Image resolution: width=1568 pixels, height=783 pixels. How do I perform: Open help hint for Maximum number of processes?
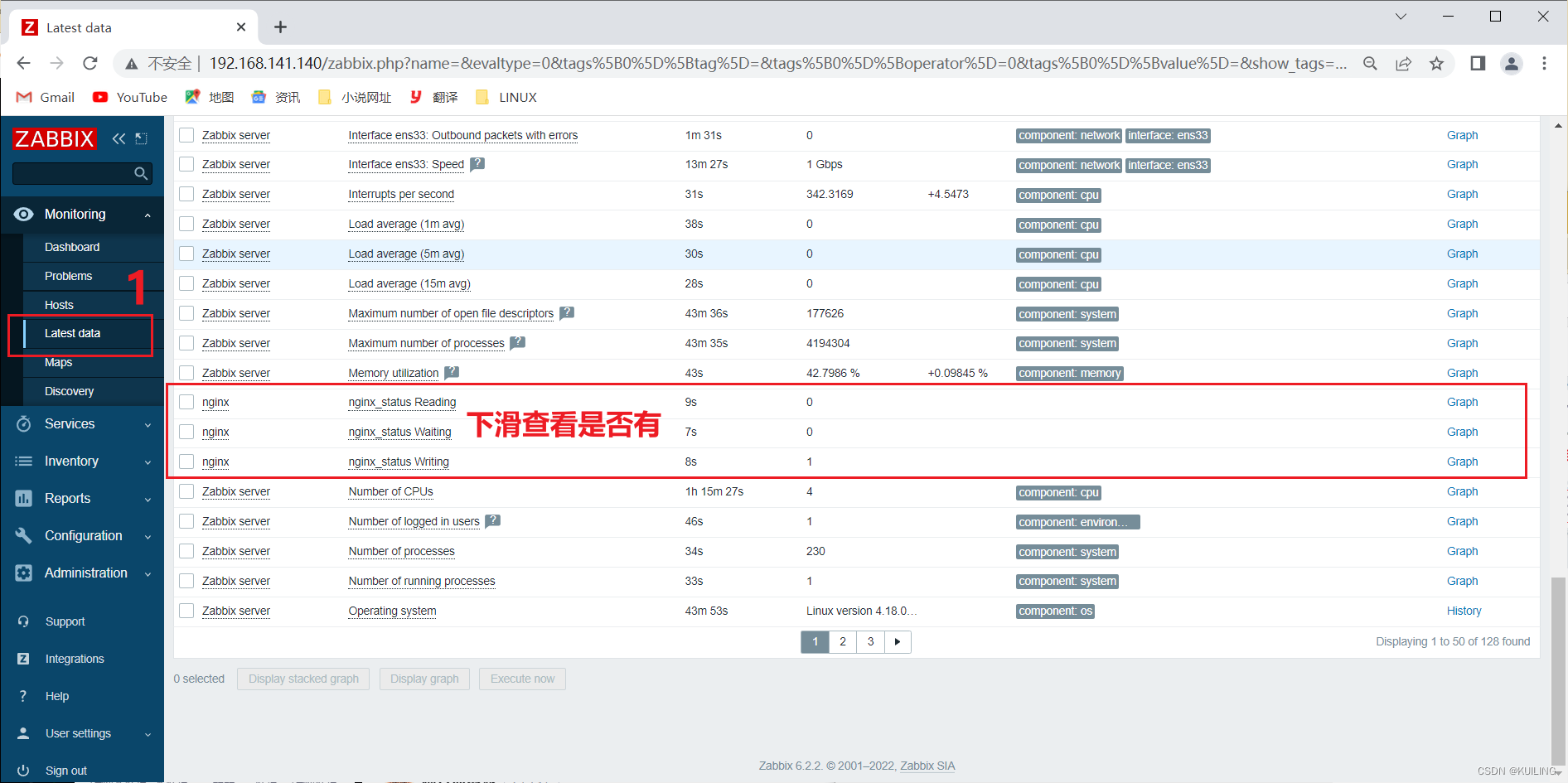coord(517,343)
